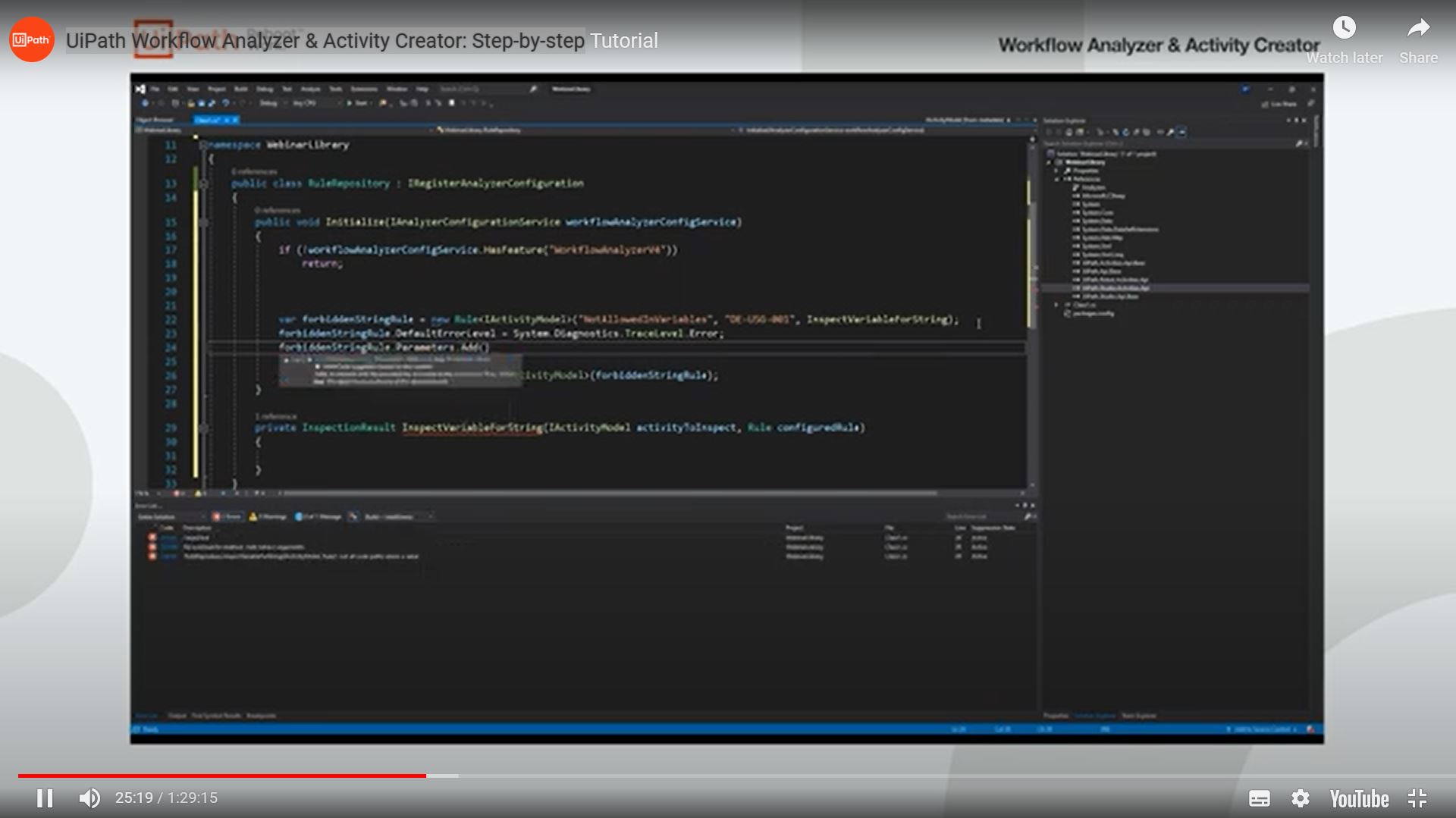This screenshot has height=818, width=1456.
Task: Click the Error List build filter icon
Action: (353, 516)
